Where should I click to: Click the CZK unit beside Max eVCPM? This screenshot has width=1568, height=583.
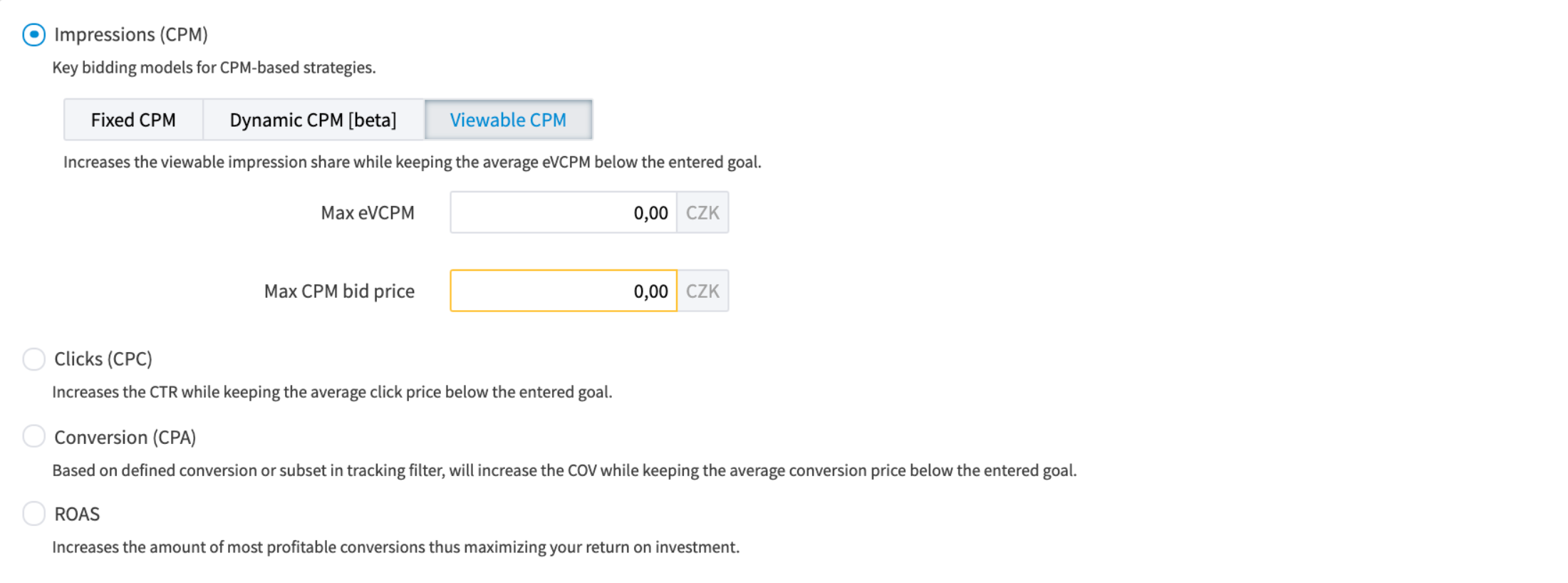tap(702, 212)
